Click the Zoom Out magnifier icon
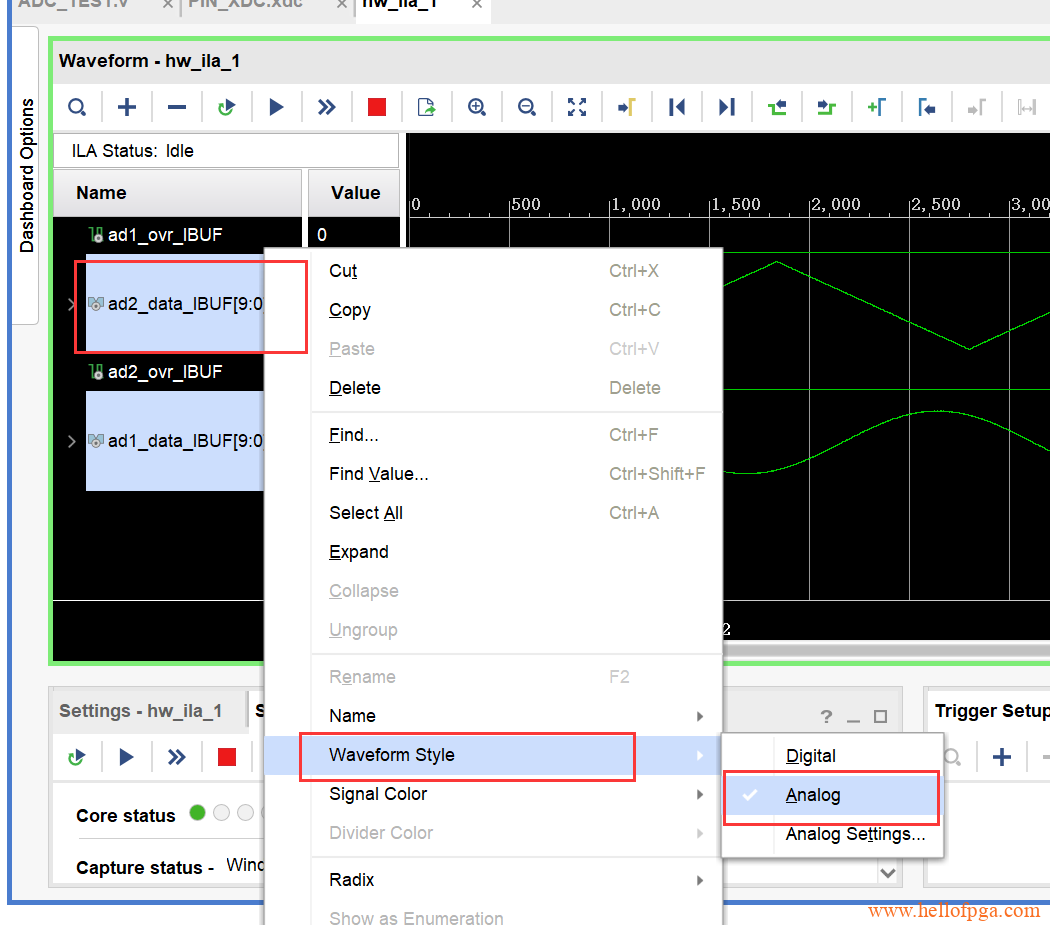 pyautogui.click(x=527, y=108)
